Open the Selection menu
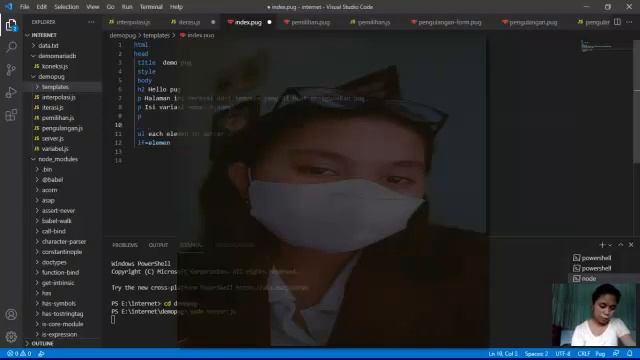The width and height of the screenshot is (640, 360). click(x=67, y=7)
